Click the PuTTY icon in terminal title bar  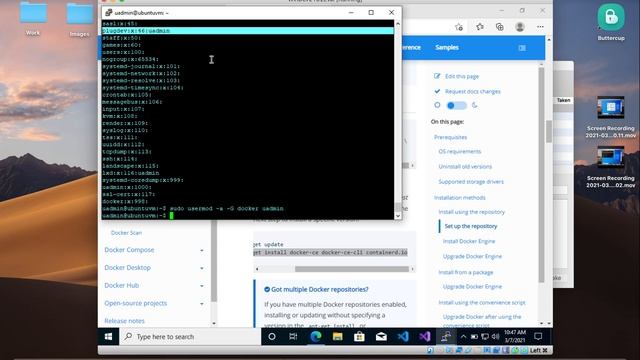point(109,13)
